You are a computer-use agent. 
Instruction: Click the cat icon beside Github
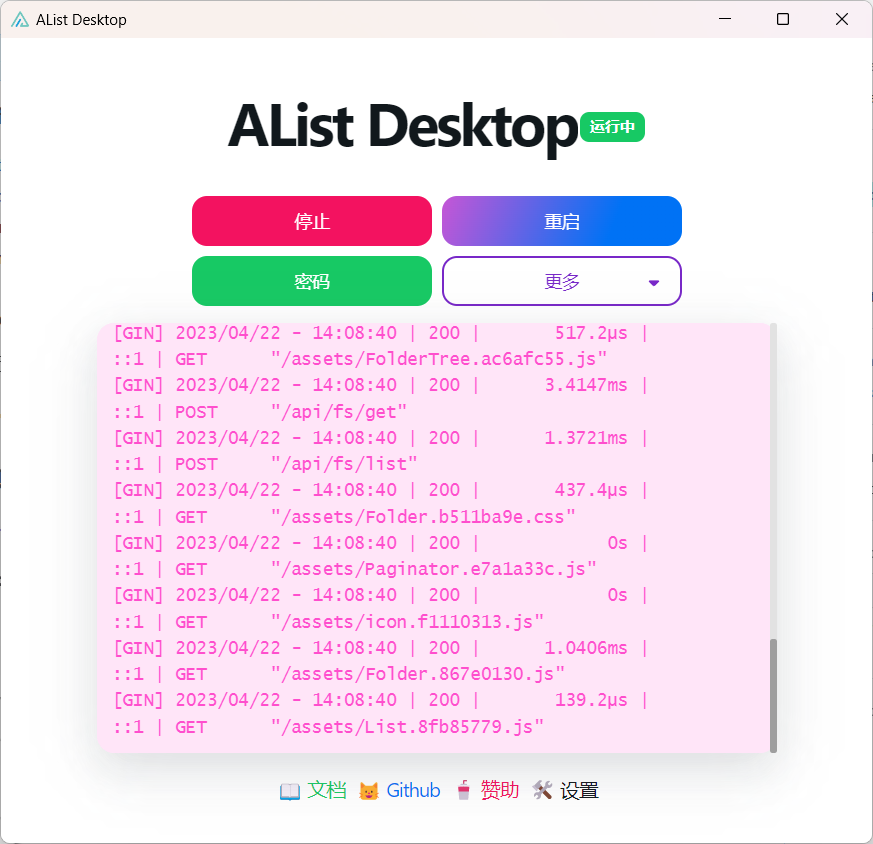(x=369, y=791)
